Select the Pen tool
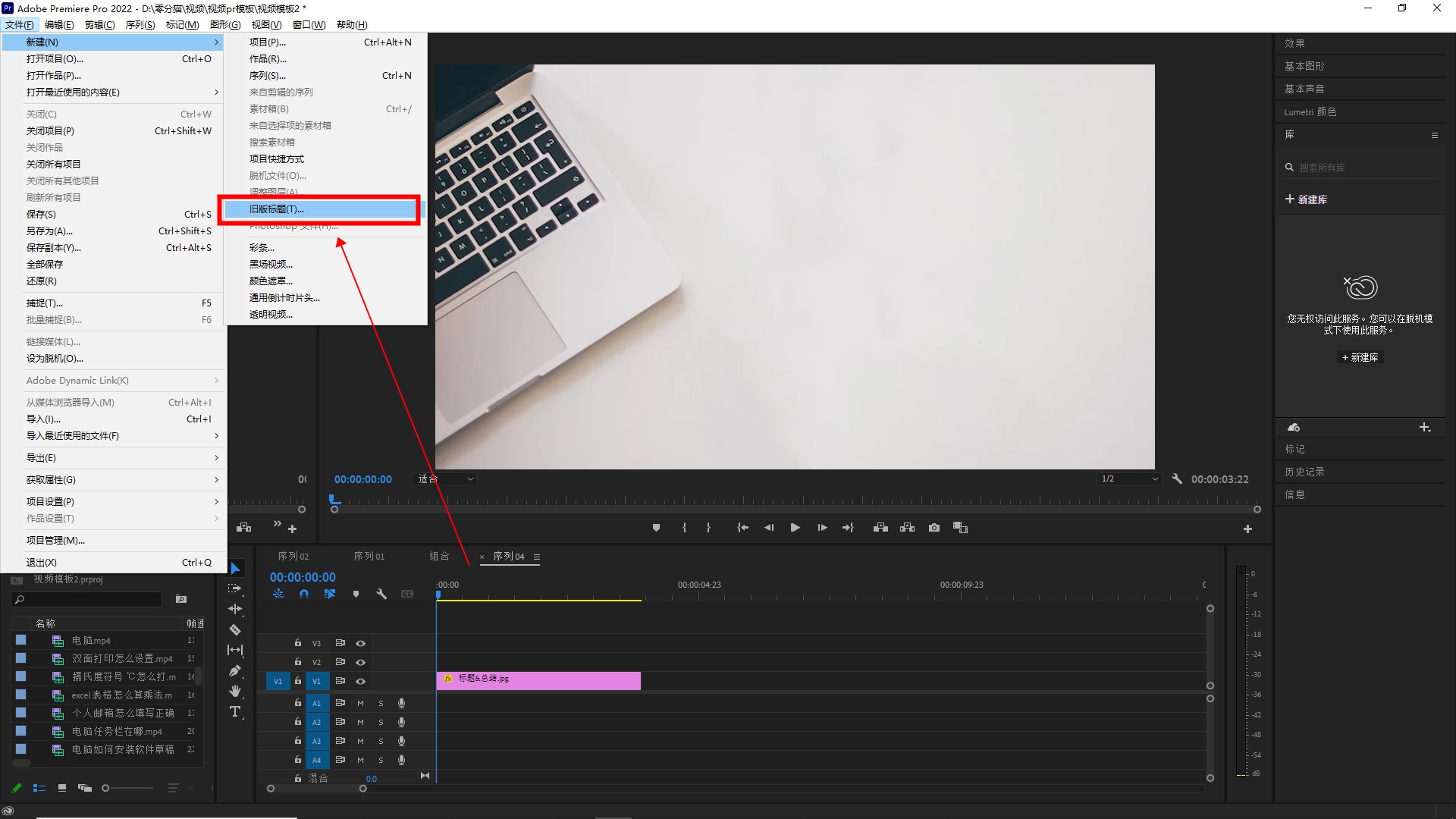The height and width of the screenshot is (819, 1456). (235, 670)
